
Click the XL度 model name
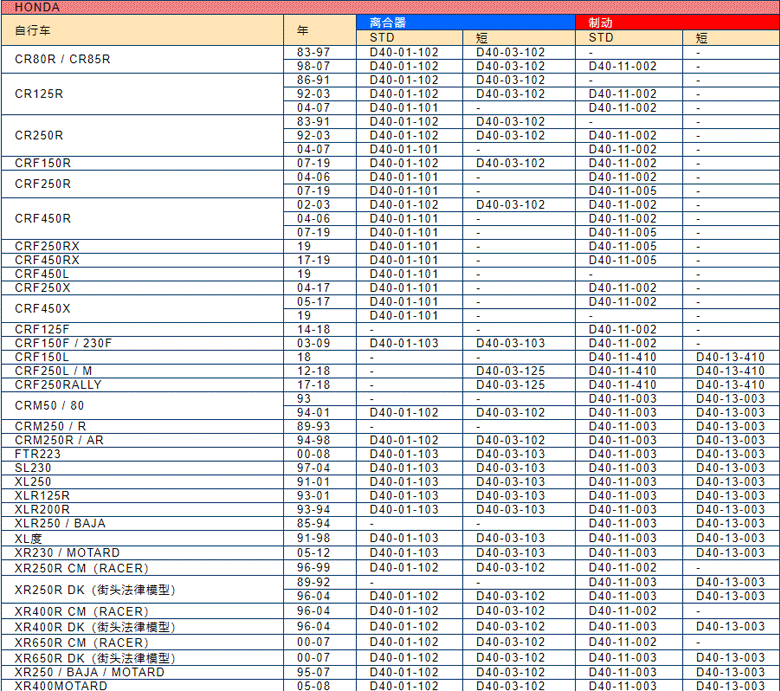(28, 538)
